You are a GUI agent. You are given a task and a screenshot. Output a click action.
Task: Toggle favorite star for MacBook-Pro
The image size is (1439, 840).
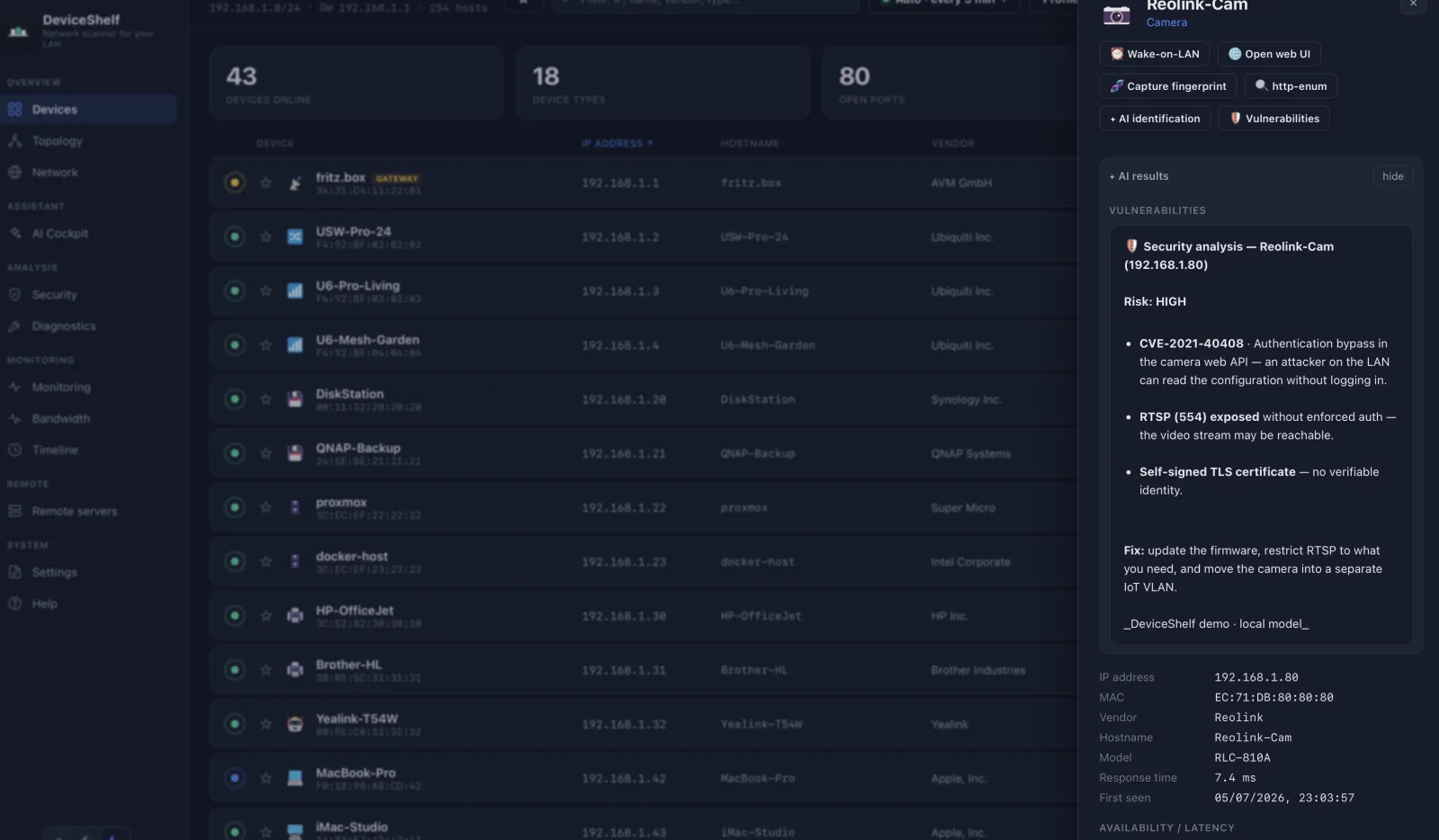click(x=265, y=779)
